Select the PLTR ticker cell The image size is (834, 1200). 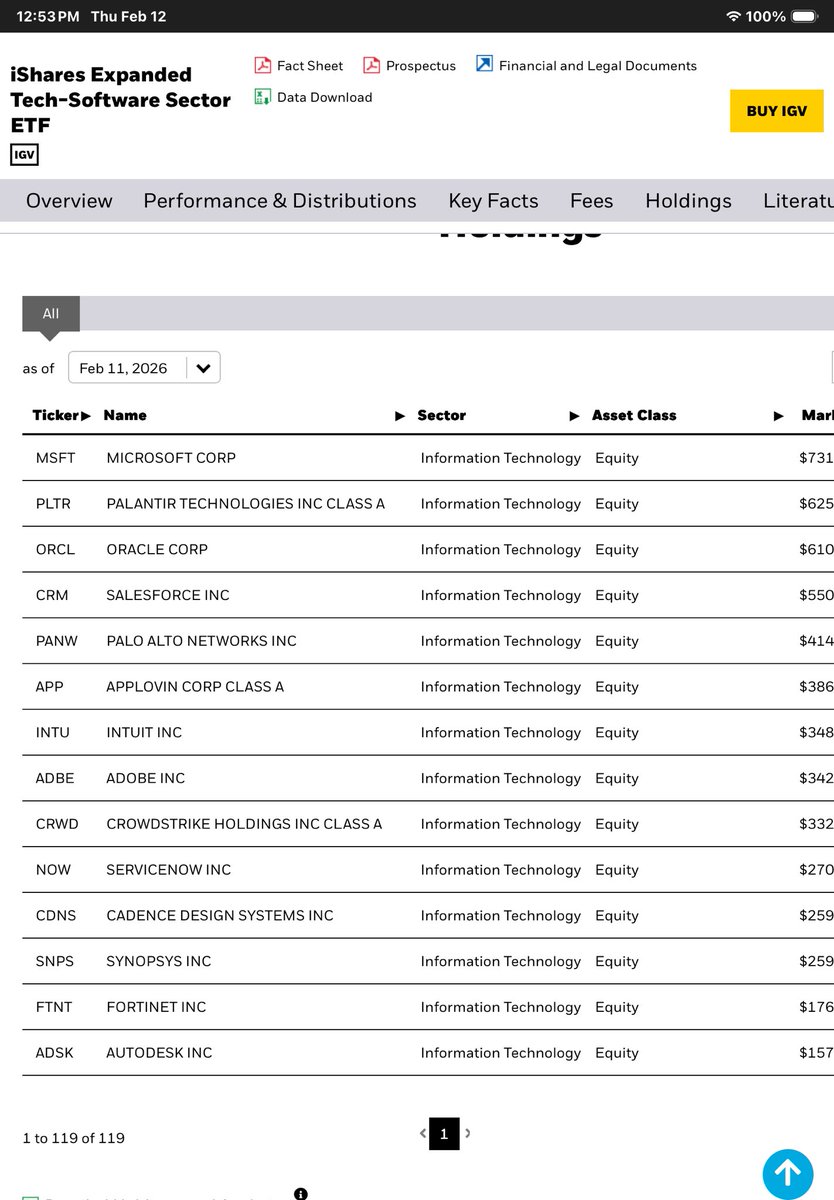coord(53,504)
